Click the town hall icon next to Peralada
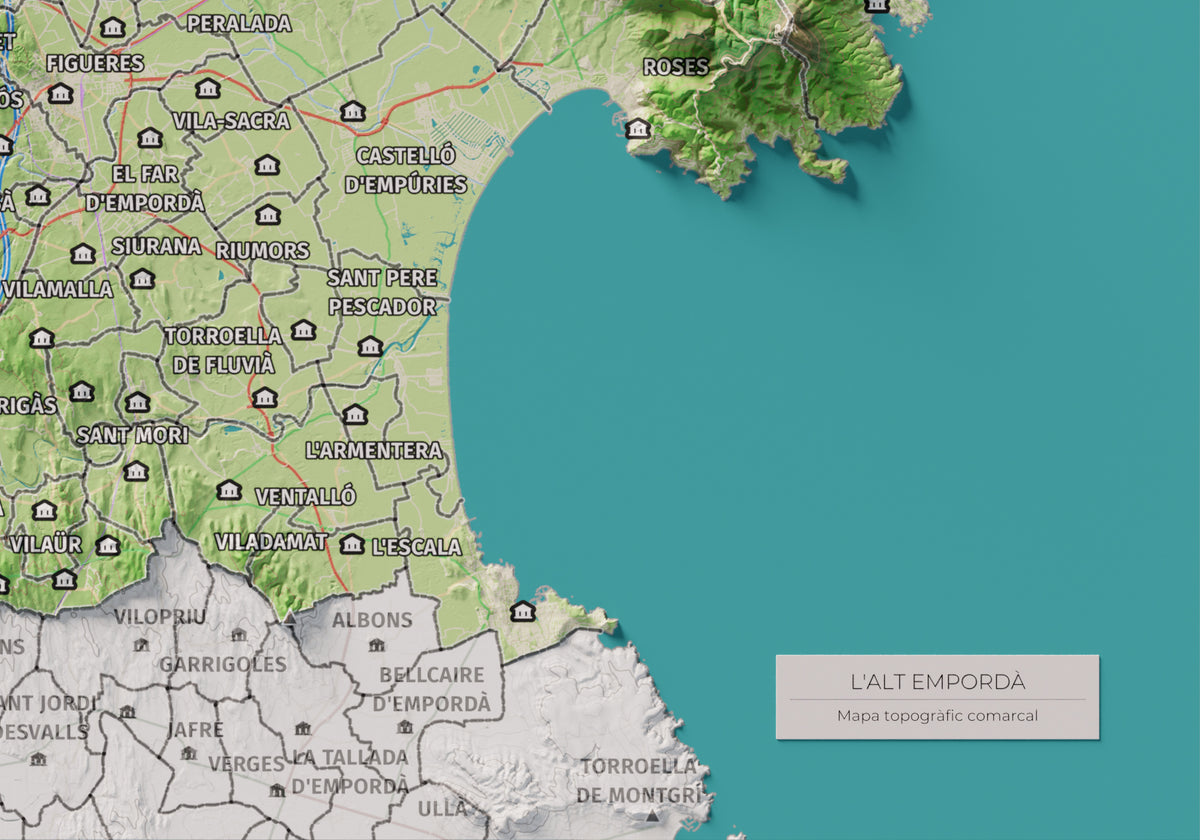 [x=113, y=27]
